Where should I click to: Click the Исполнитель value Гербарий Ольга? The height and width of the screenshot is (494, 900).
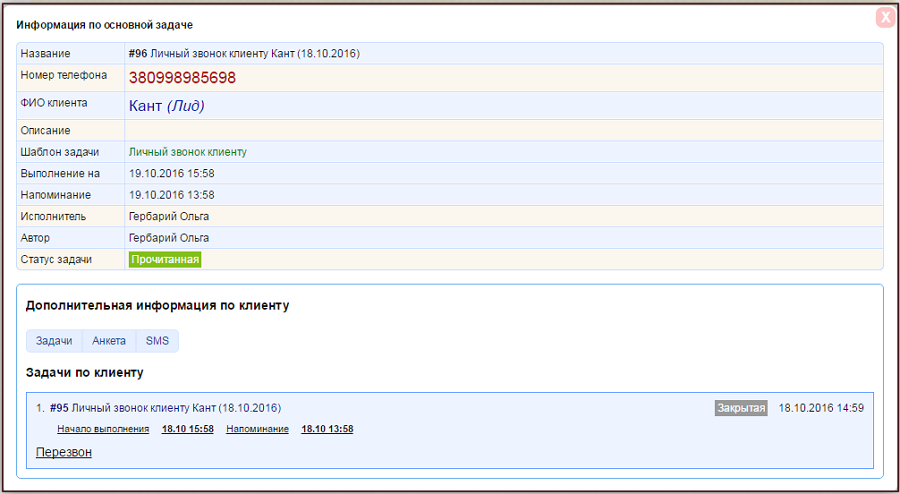tap(169, 216)
